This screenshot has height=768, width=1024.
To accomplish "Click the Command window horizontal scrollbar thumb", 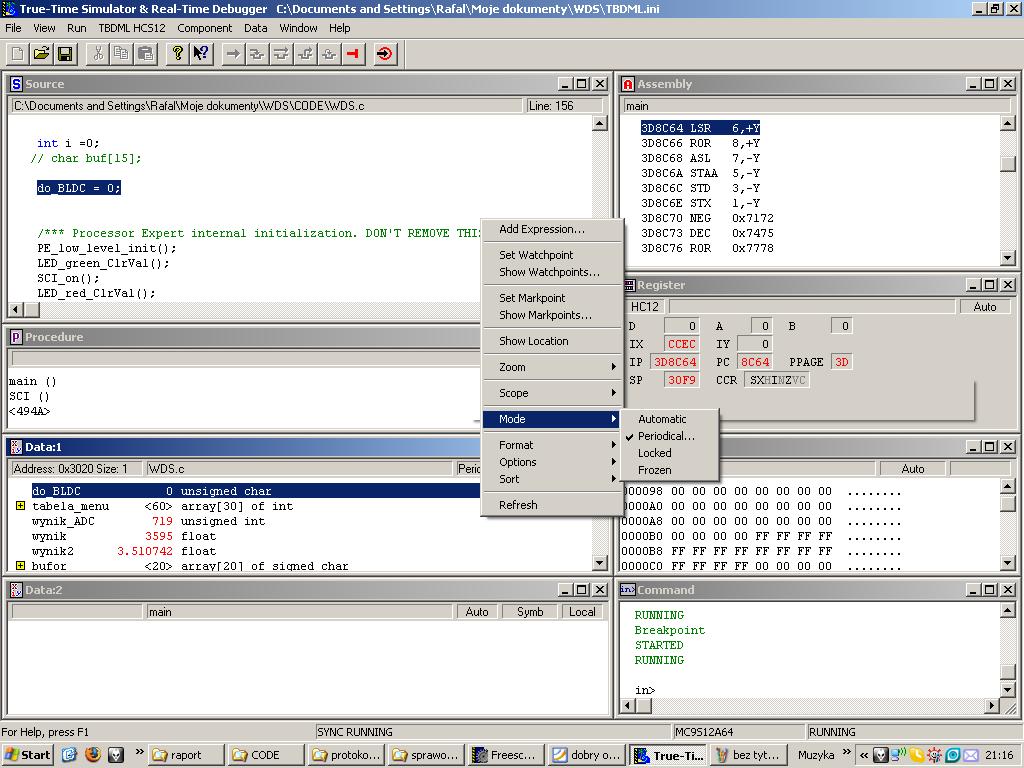I will [x=644, y=705].
